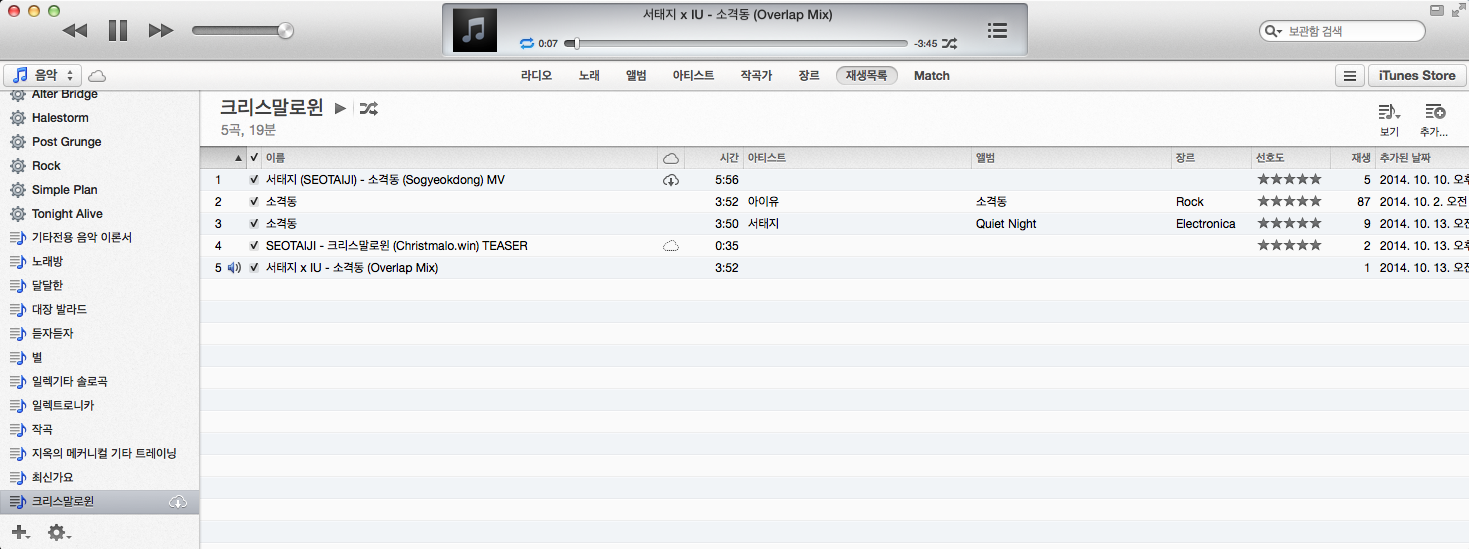Screen dimensions: 1469x549
Task: Open the 노래방 playlist in sidebar
Action: [x=47, y=262]
